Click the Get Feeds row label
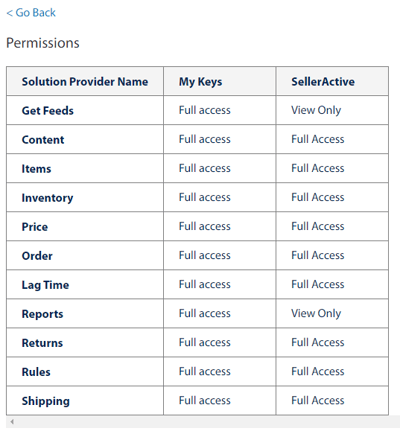Screen dimensions: 400x434 point(48,111)
